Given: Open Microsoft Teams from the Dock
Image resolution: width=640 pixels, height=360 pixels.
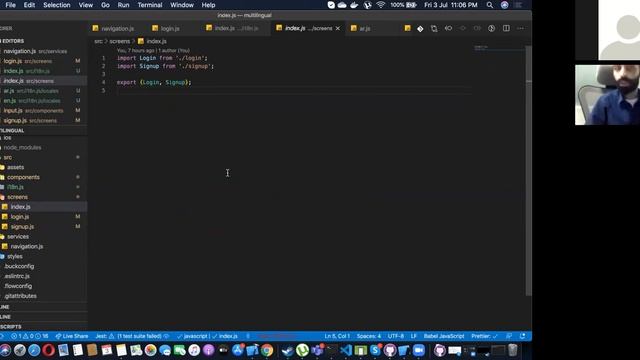Looking at the screenshot, I should [x=317, y=350].
